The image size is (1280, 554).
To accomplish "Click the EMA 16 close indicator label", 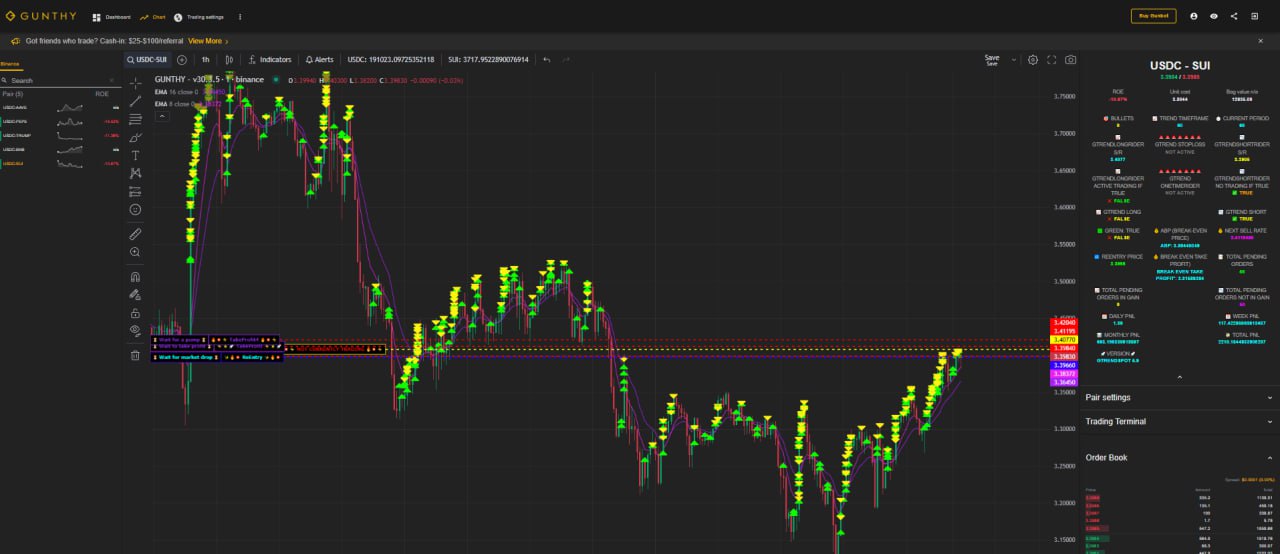I will [176, 91].
